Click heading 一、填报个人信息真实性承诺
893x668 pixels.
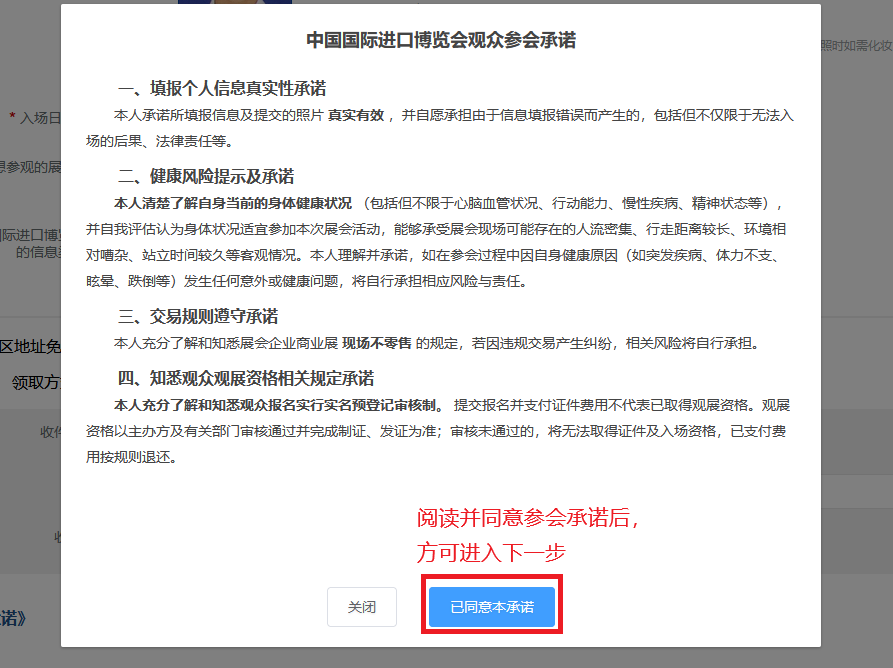coord(222,88)
